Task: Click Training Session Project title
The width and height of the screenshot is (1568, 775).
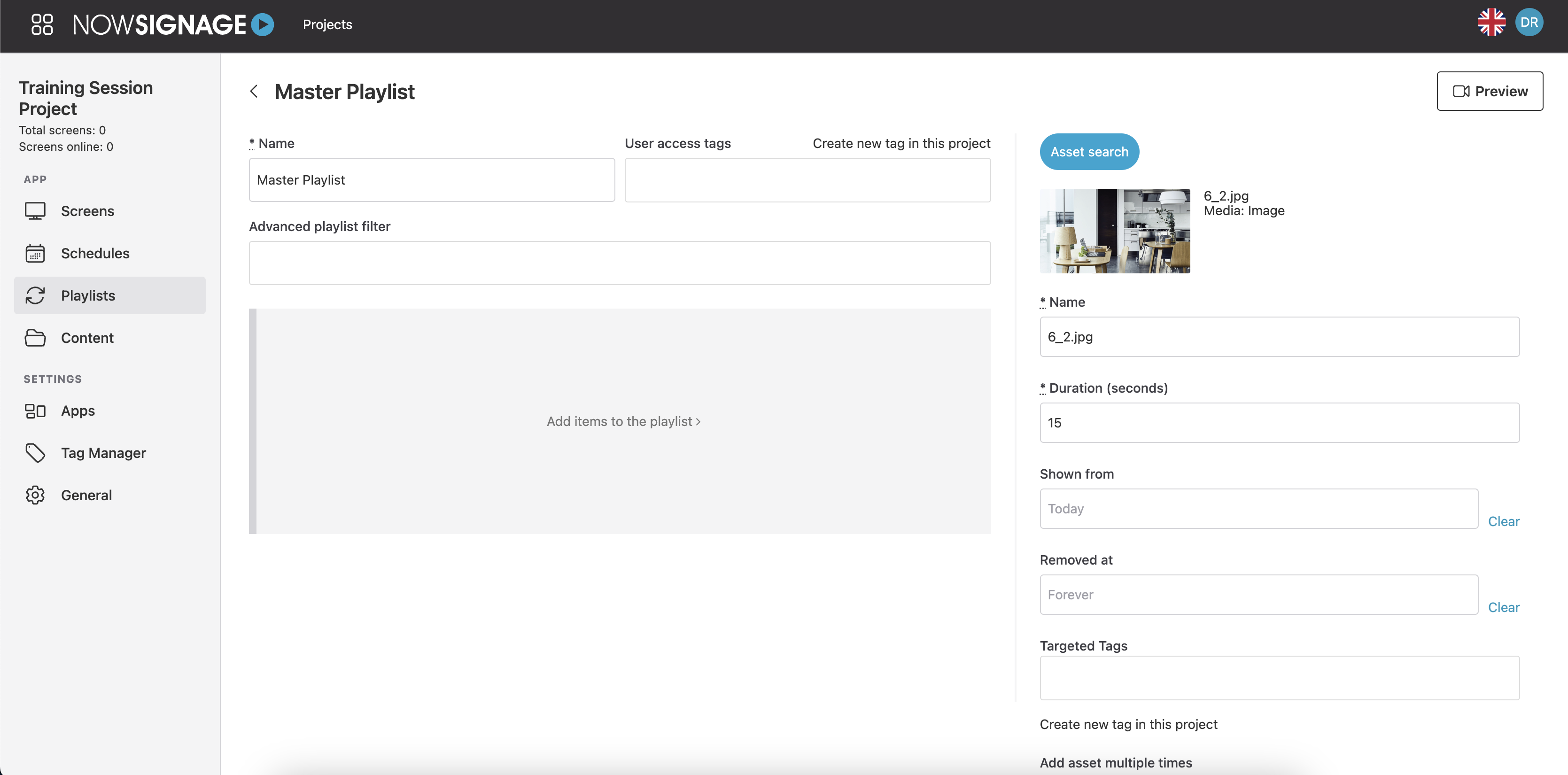Action: tap(86, 98)
